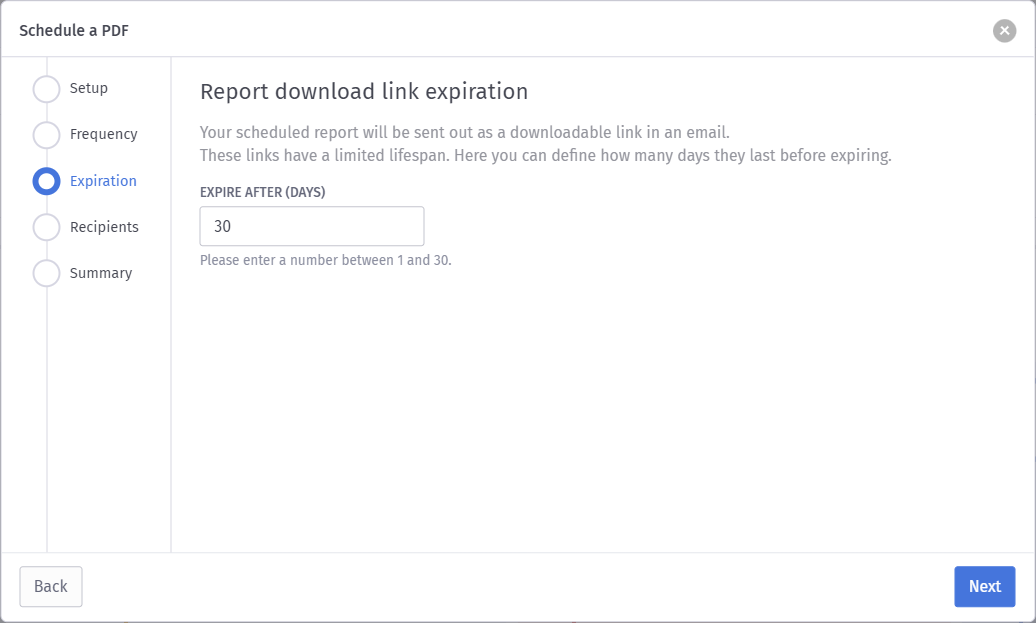Open the Summary step label

click(101, 273)
